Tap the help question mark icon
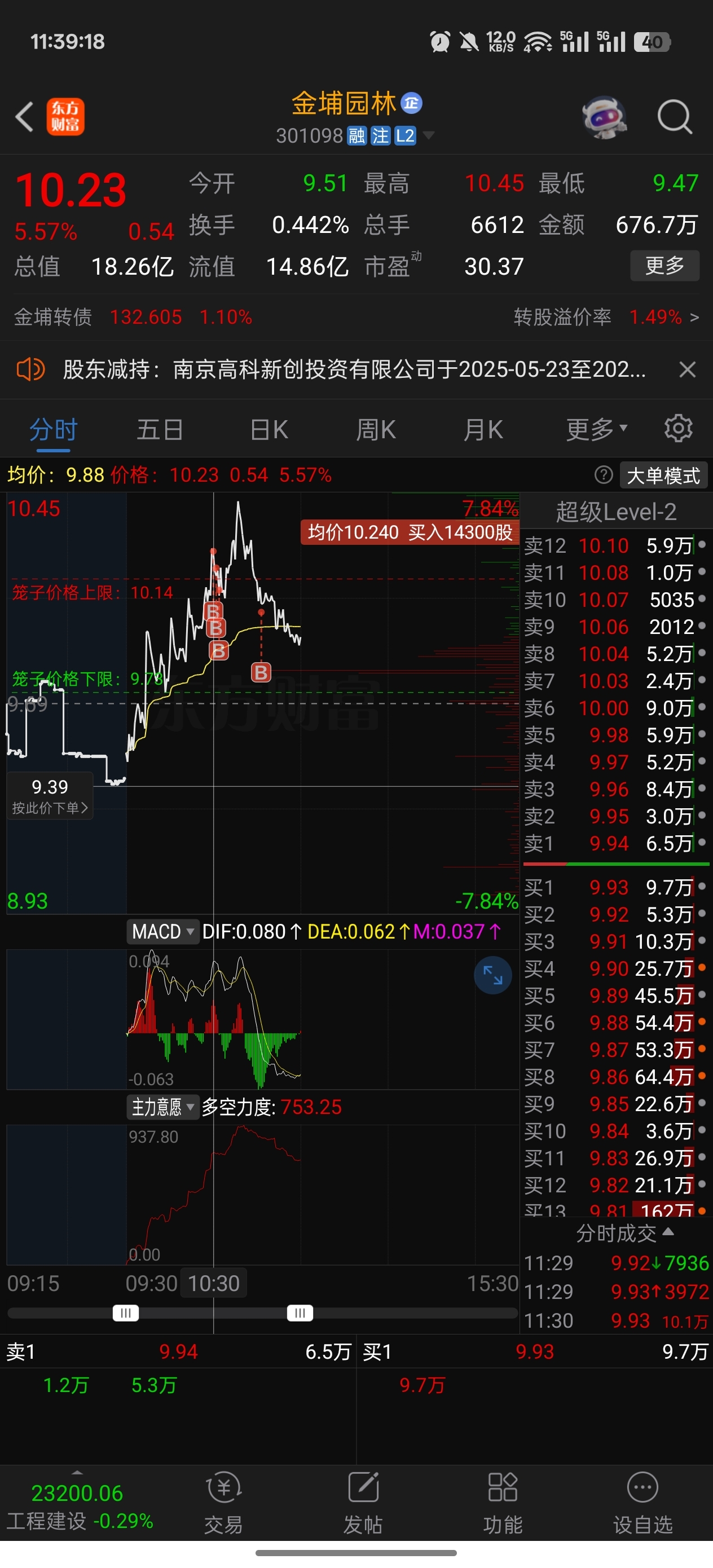Image resolution: width=713 pixels, height=1568 pixels. pos(604,475)
